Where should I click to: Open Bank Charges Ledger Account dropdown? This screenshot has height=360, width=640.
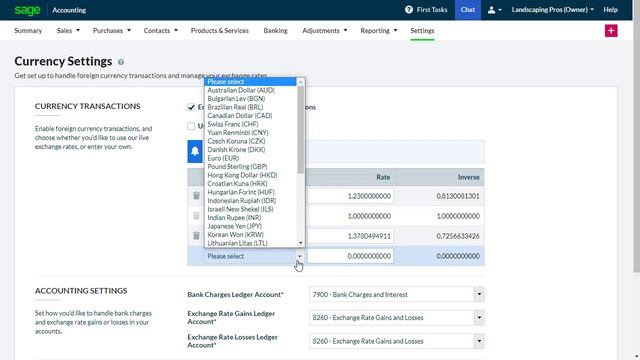[x=479, y=294]
